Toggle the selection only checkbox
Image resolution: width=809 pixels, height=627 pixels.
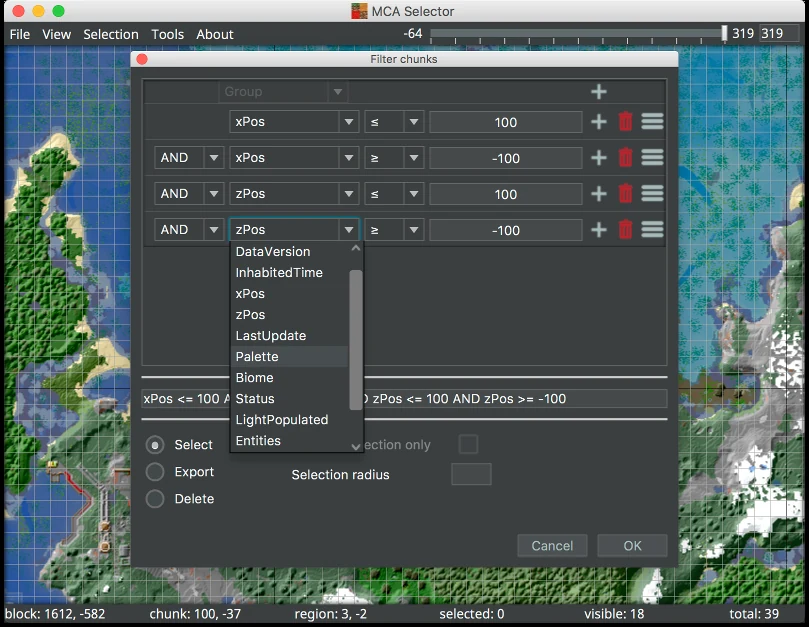coord(468,444)
